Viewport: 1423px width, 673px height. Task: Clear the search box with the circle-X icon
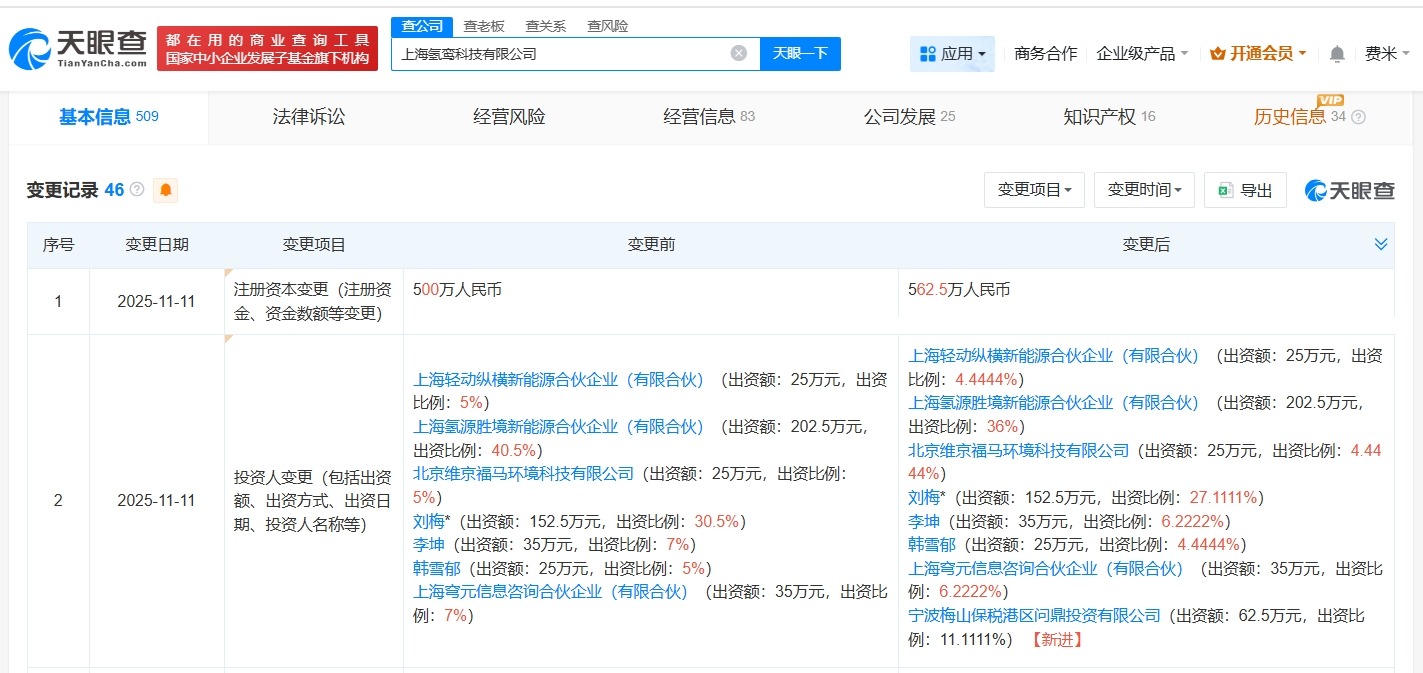(x=738, y=53)
